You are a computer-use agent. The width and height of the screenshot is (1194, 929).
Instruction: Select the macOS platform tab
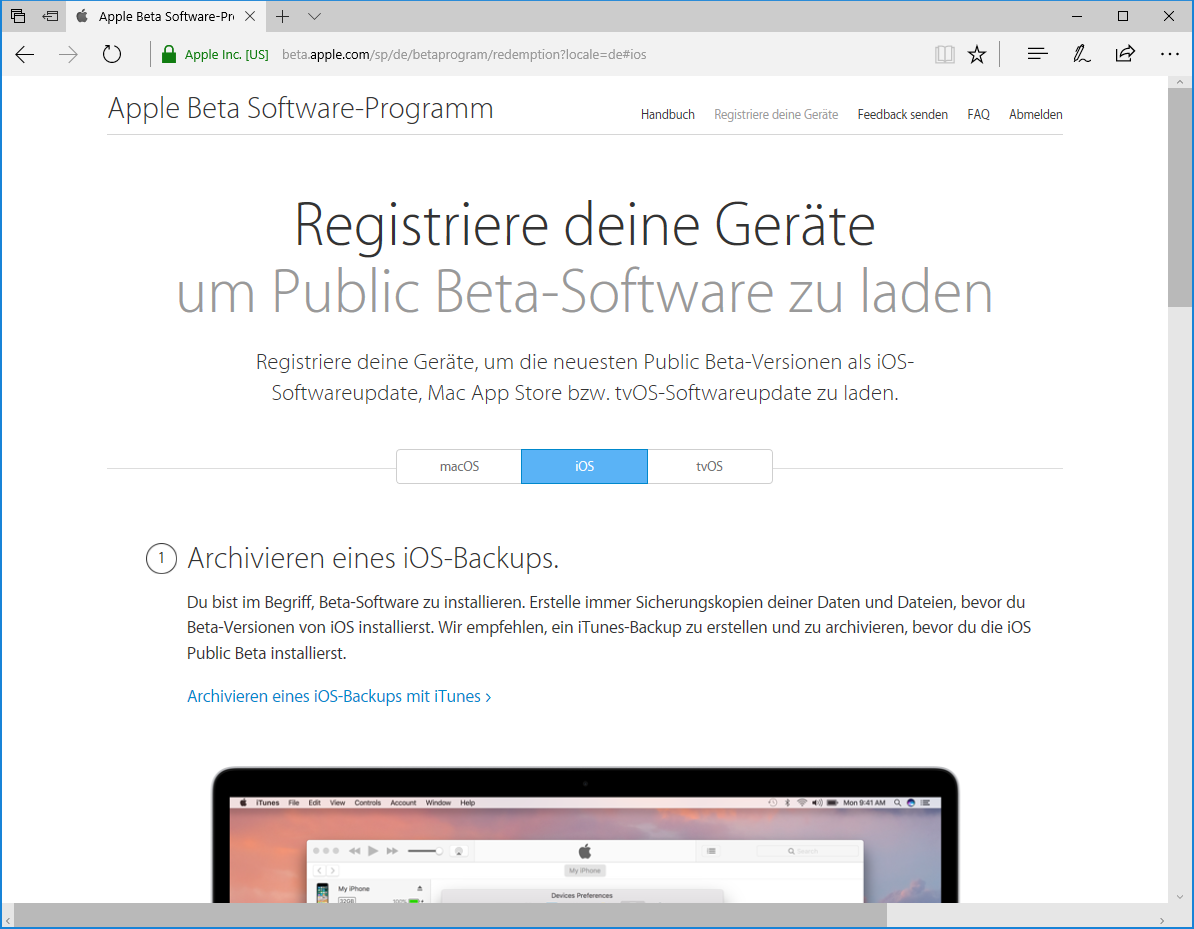coord(459,467)
